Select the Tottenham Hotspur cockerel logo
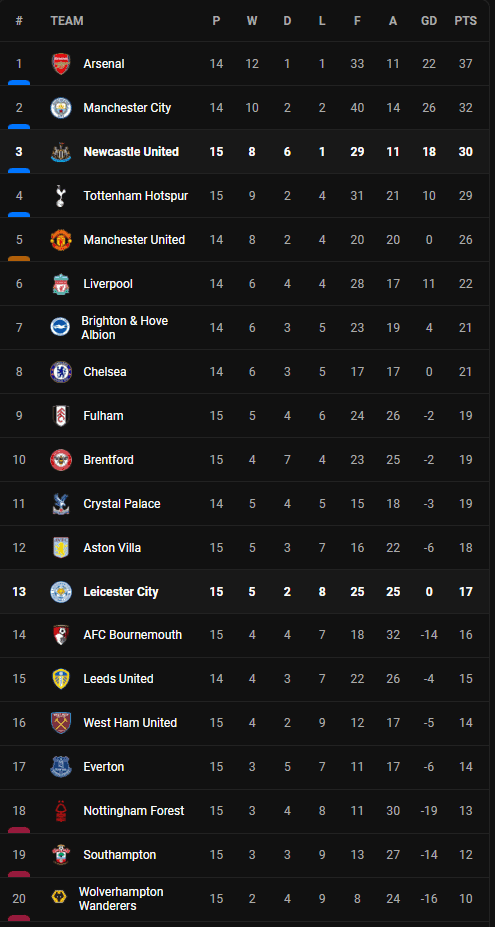Image resolution: width=495 pixels, height=927 pixels. pos(61,196)
